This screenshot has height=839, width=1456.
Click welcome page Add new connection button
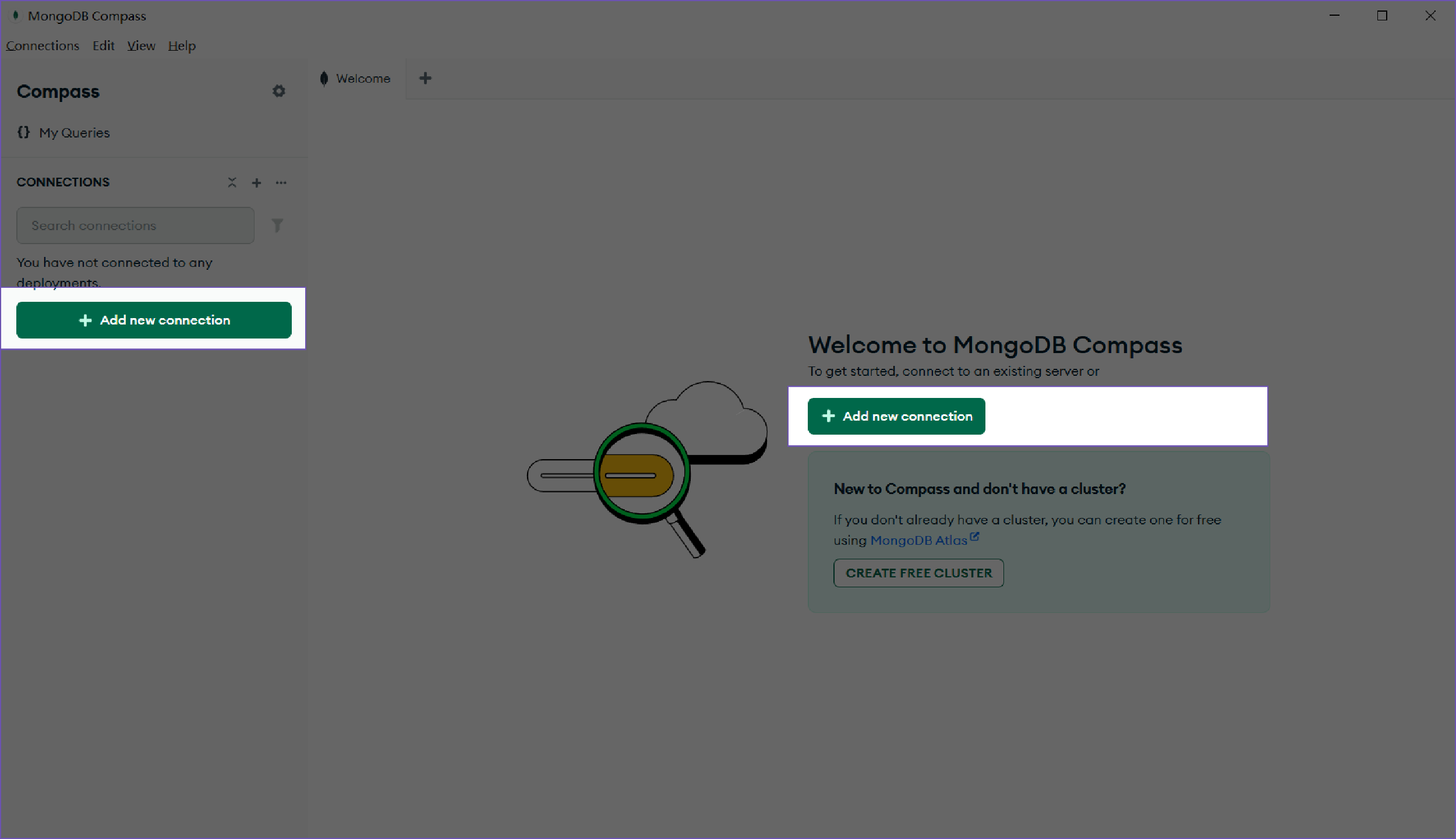(x=896, y=416)
